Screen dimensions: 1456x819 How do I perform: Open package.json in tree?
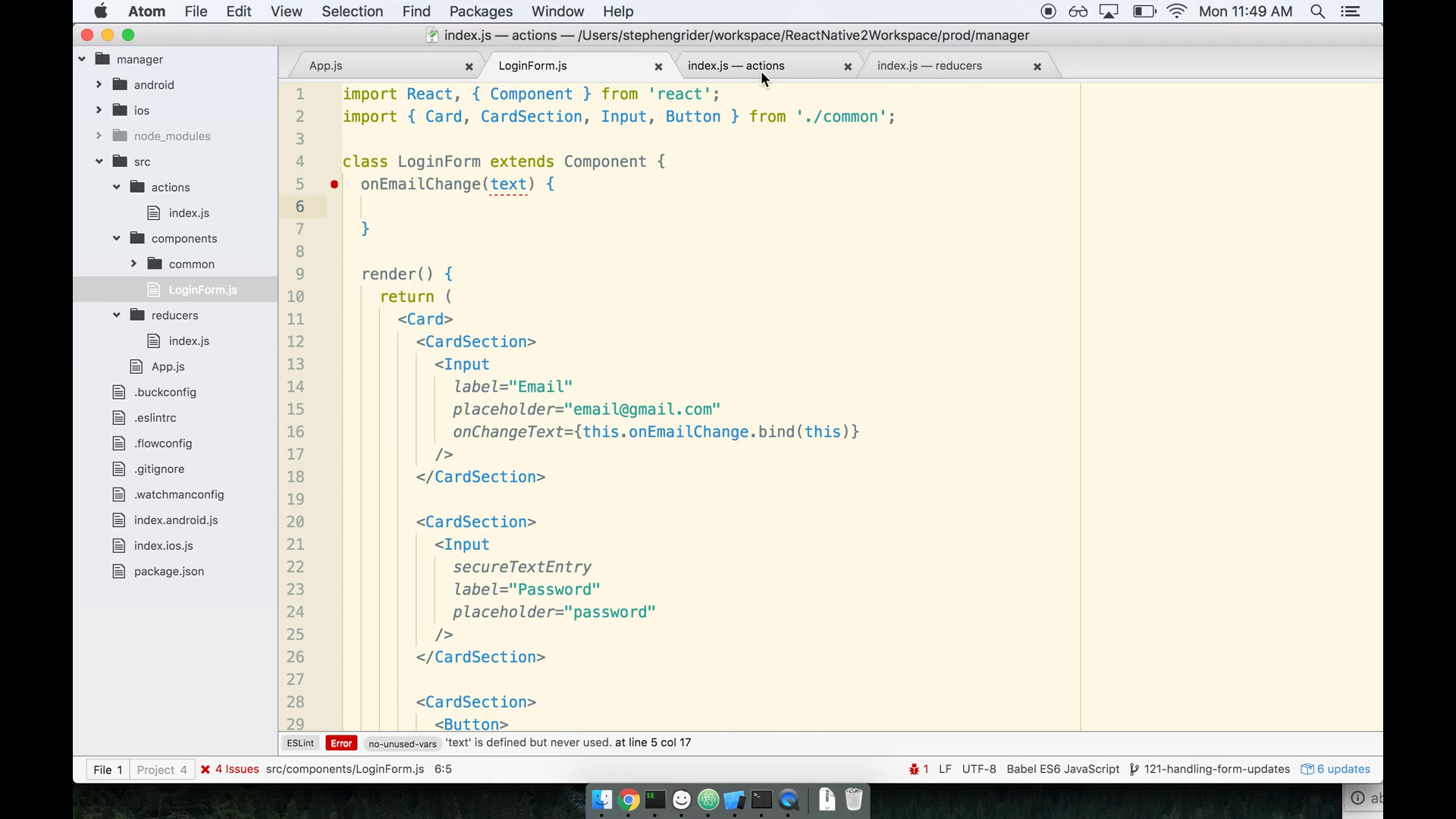click(x=169, y=572)
